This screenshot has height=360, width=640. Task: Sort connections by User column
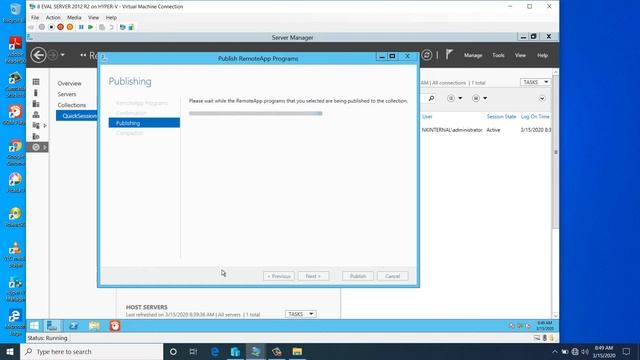(x=427, y=117)
